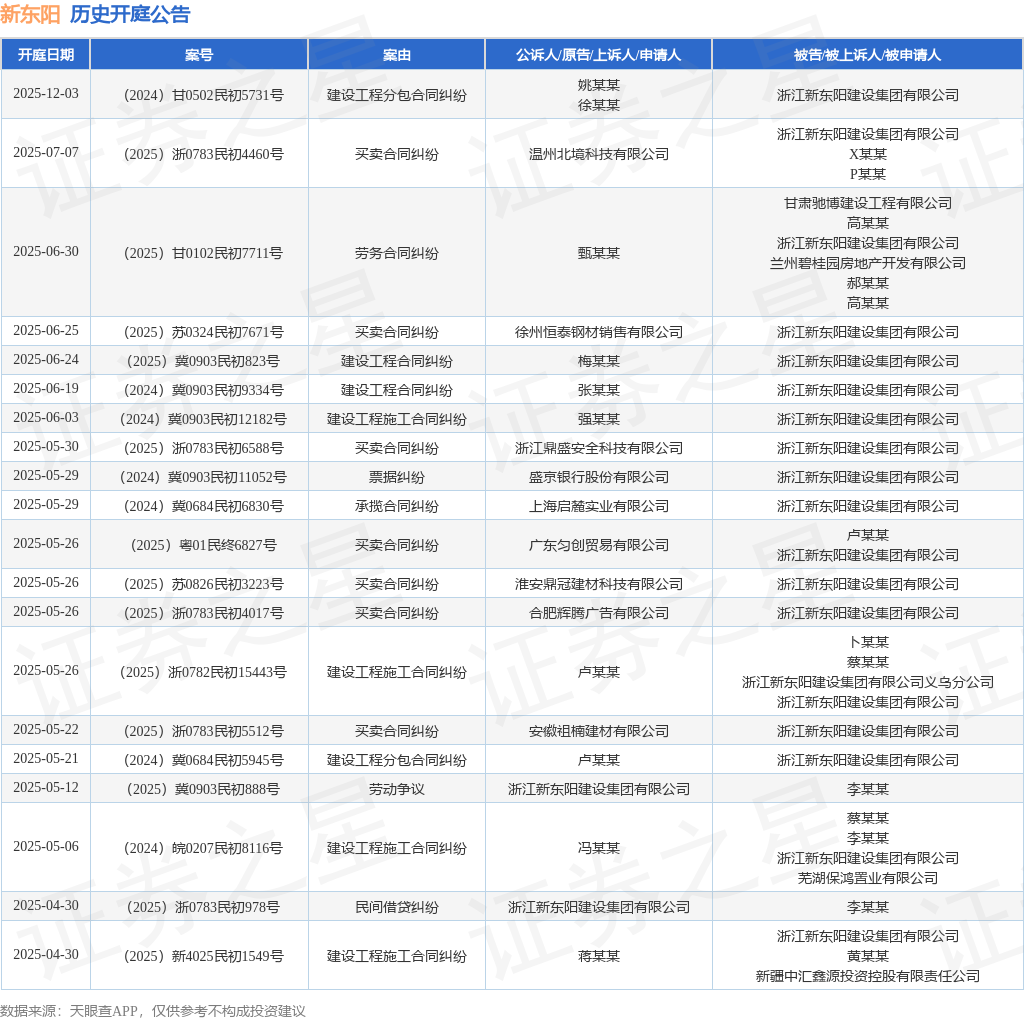Image resolution: width=1024 pixels, height=1020 pixels.
Task: Click plaintiff 上海启麓实业有限公司
Action: tap(598, 506)
